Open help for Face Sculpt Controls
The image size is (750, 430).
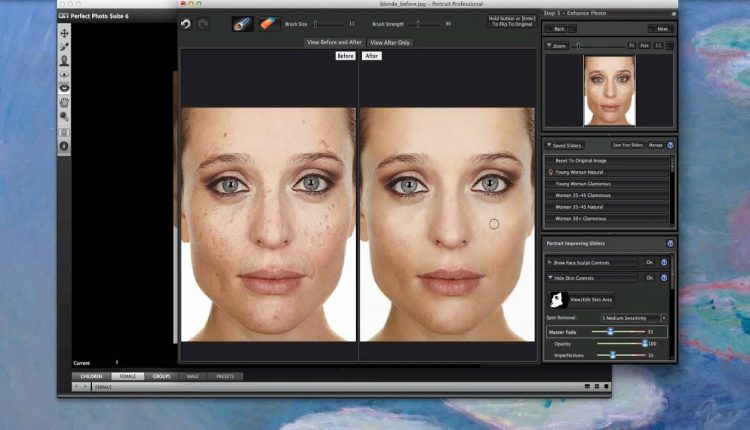click(664, 263)
